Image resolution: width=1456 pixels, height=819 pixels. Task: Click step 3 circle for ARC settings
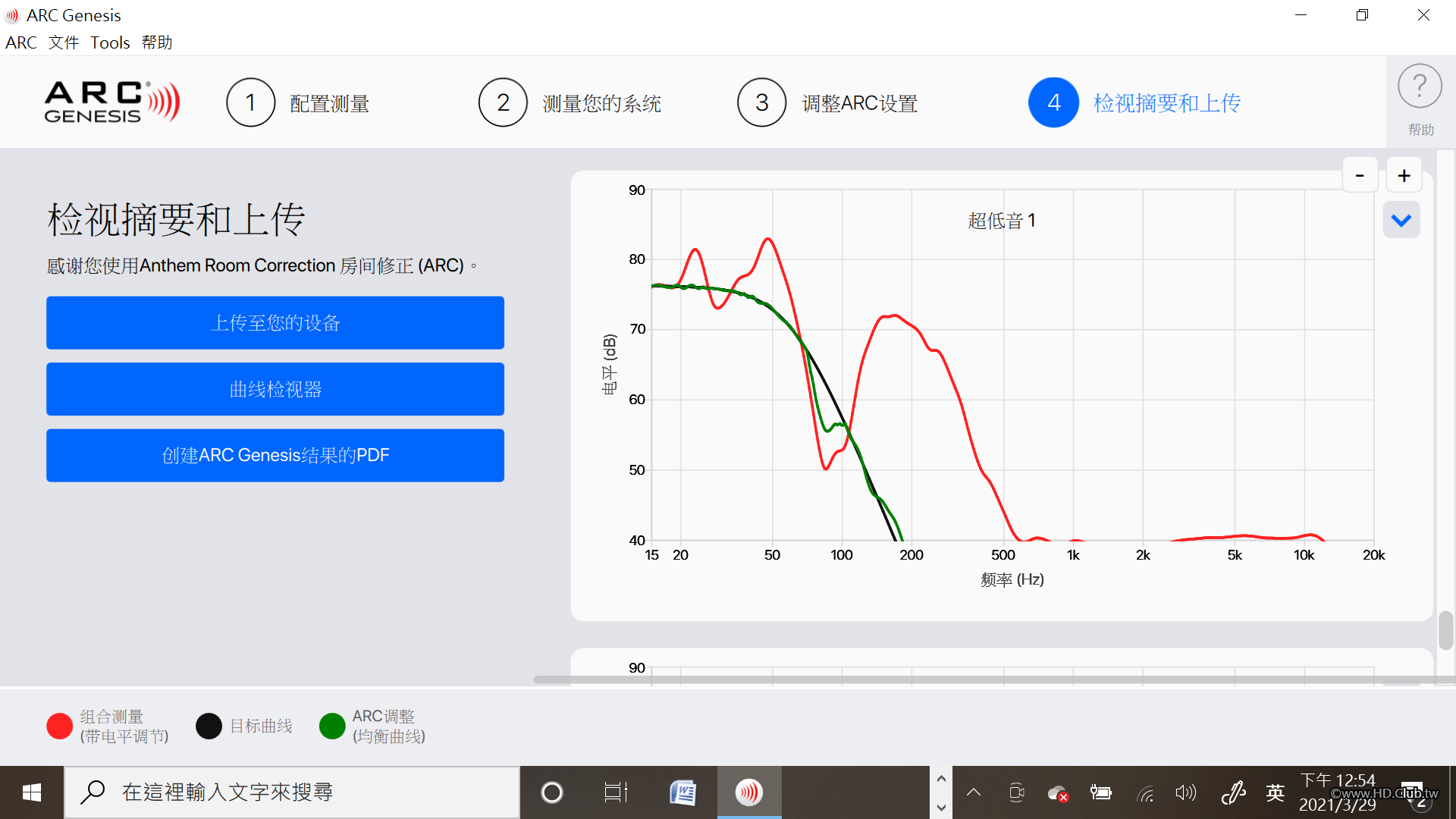(x=761, y=102)
